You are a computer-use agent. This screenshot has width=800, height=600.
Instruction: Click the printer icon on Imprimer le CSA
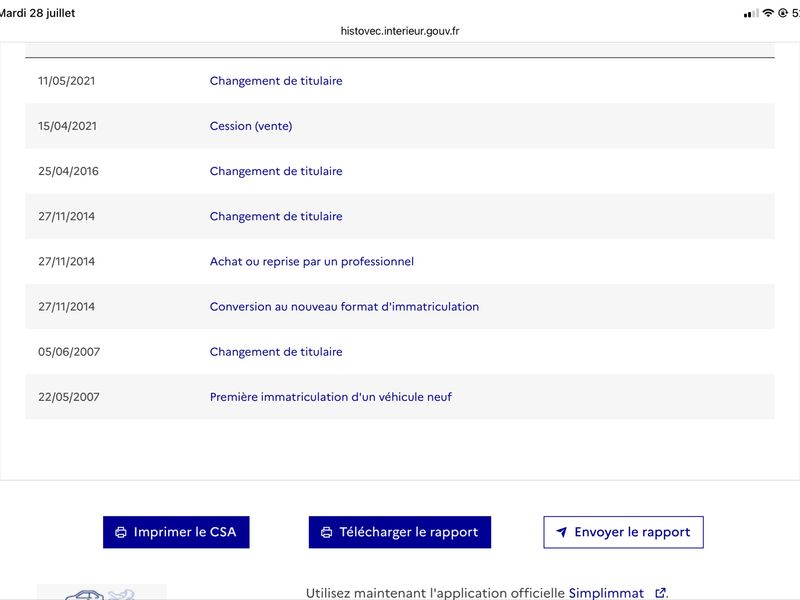pyautogui.click(x=121, y=532)
